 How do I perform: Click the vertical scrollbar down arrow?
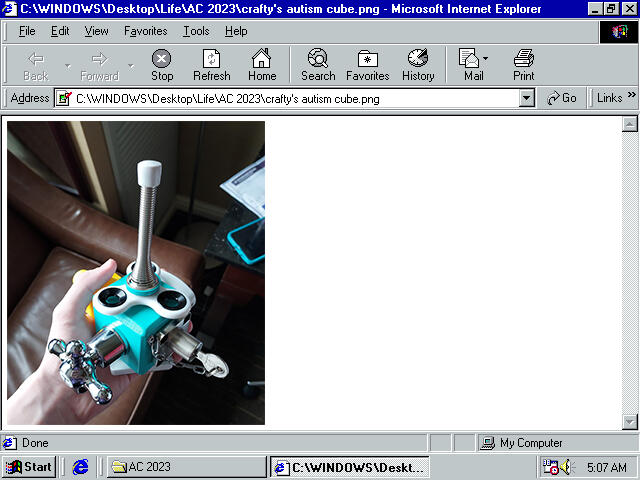[630, 421]
